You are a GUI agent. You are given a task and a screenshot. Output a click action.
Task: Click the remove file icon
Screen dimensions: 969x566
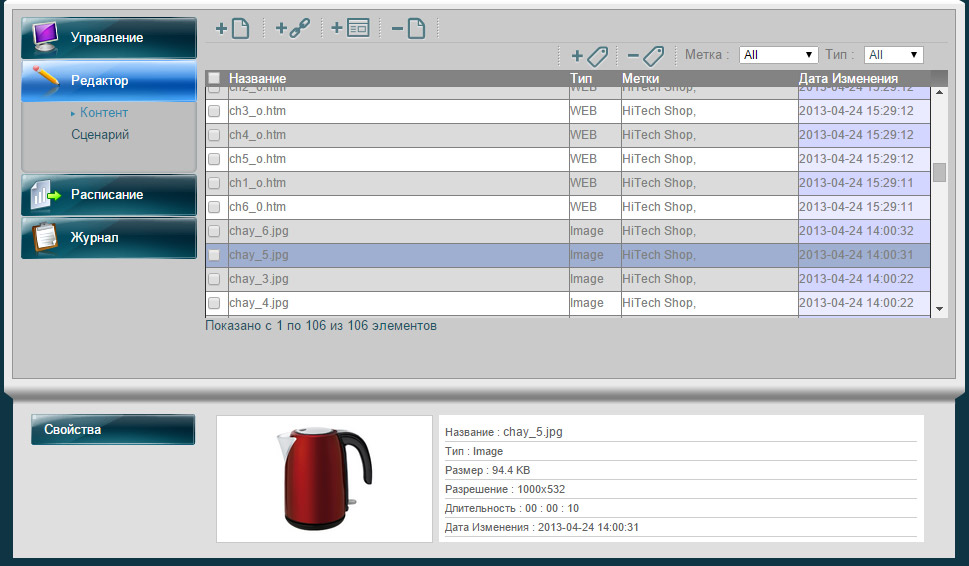click(x=409, y=29)
